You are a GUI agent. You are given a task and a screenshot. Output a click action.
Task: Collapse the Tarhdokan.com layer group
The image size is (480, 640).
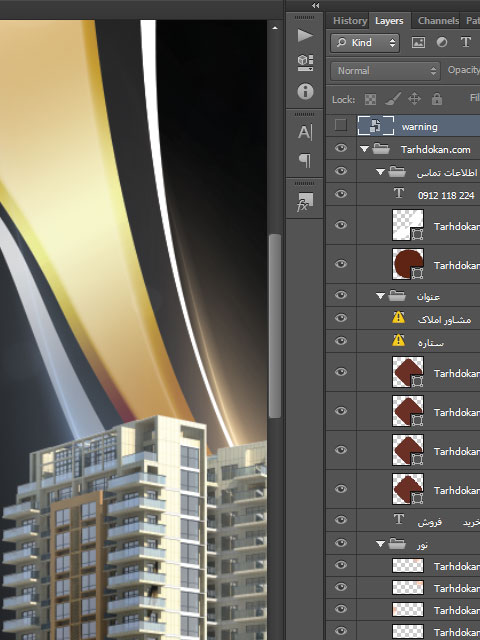tap(364, 149)
